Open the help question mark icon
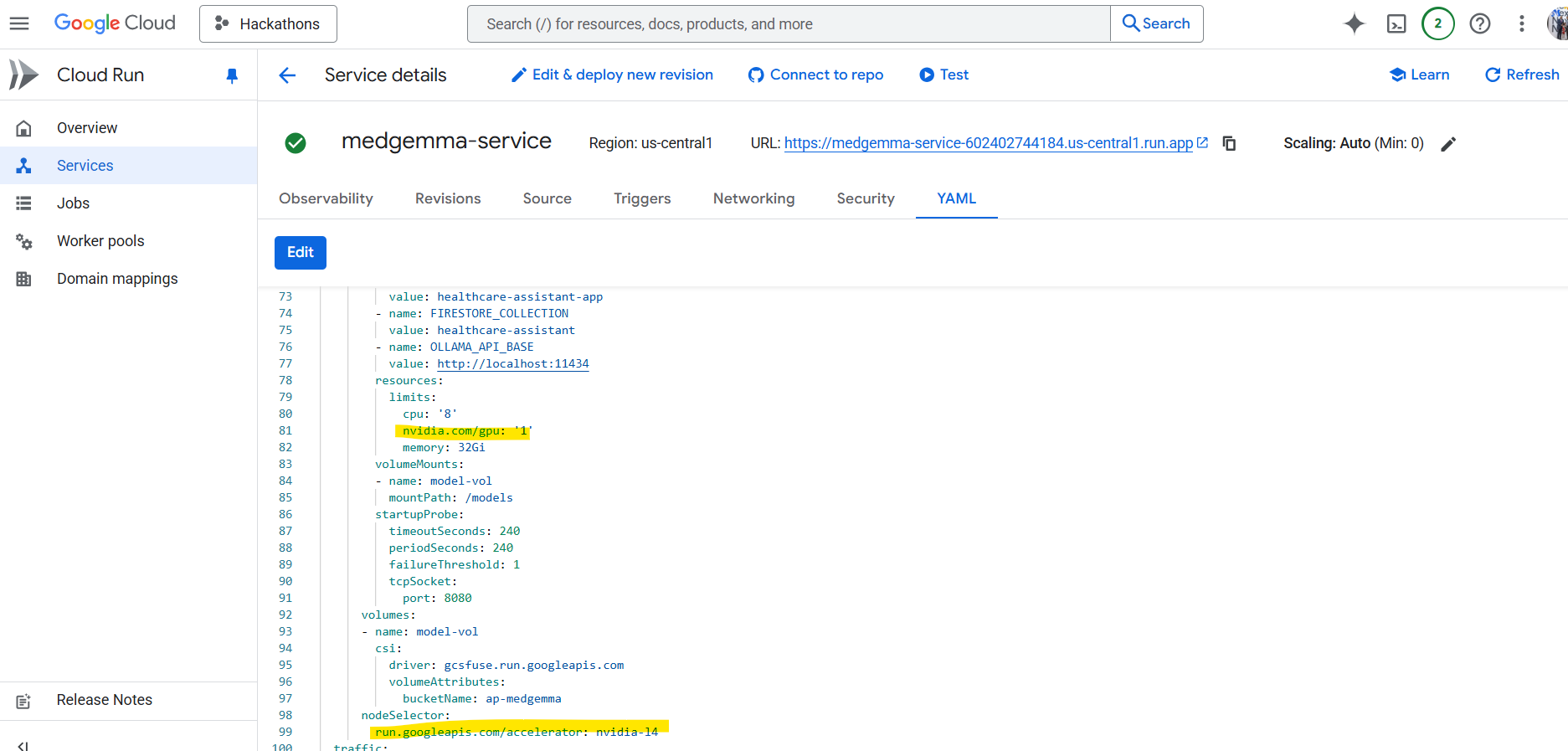 [x=1480, y=23]
